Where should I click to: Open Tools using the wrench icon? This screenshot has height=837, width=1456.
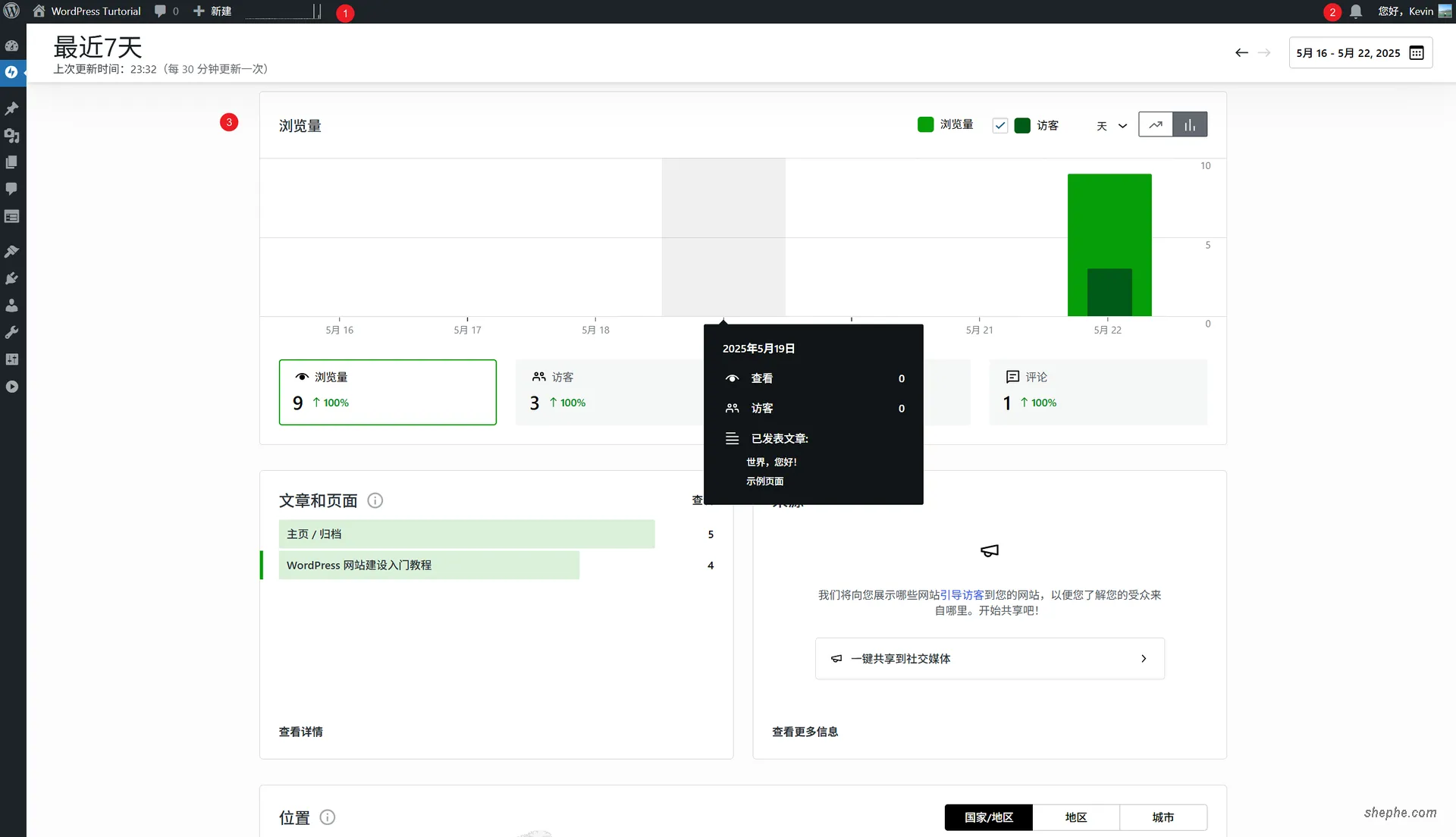tap(12, 331)
